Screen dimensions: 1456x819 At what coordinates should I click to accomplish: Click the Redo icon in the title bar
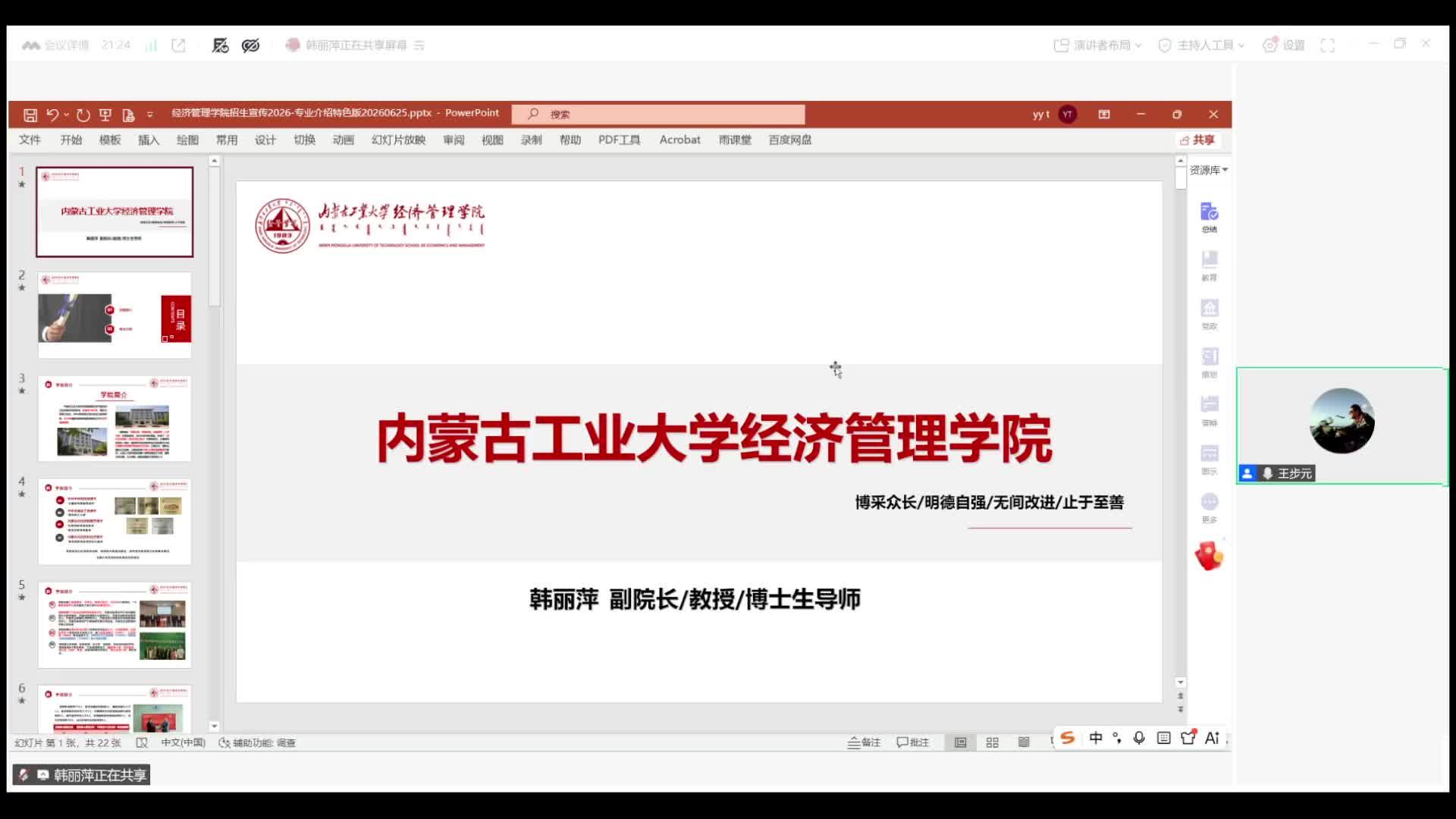[x=83, y=115]
